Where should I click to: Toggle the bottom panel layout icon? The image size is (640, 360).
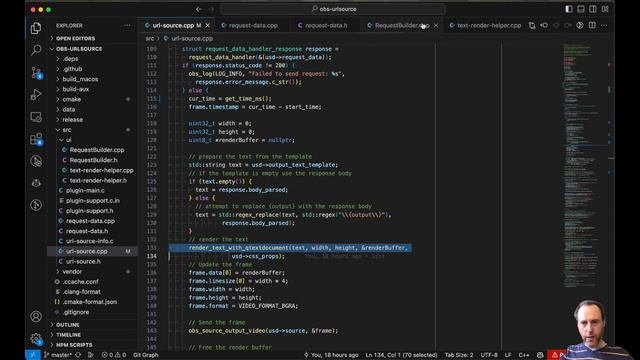(581, 9)
